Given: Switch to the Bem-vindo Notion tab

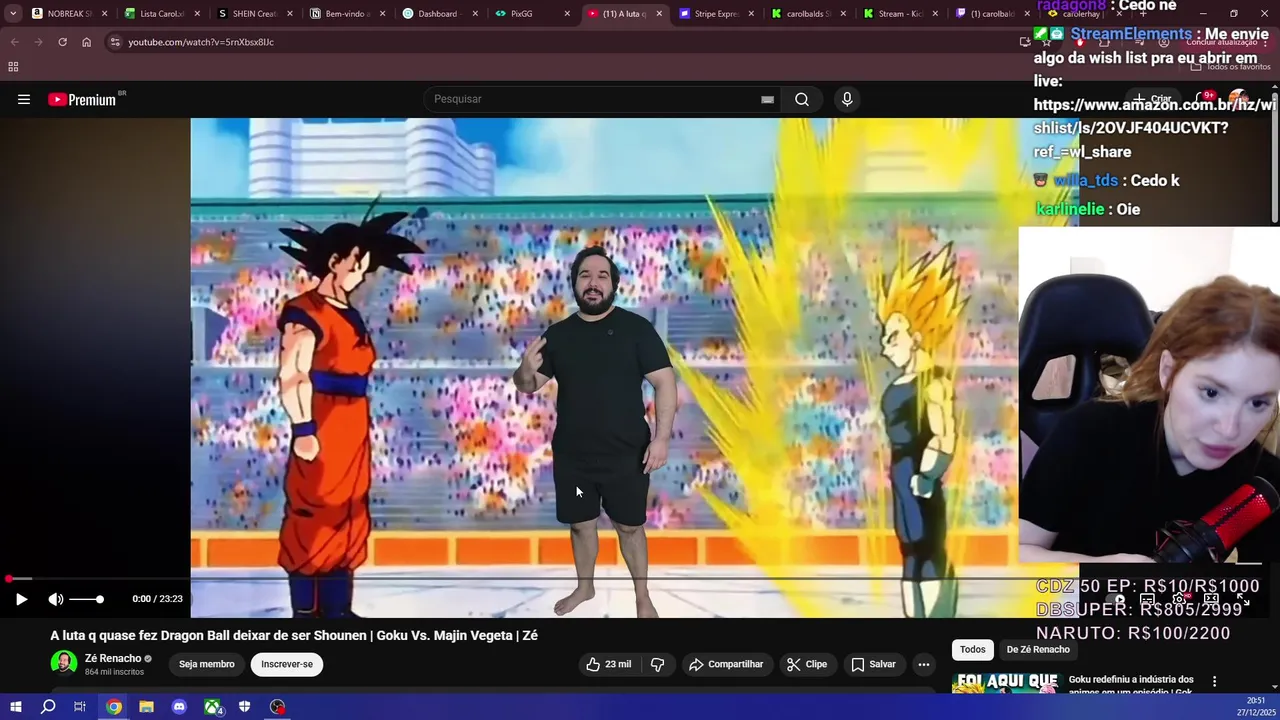Looking at the screenshot, I should (346, 14).
